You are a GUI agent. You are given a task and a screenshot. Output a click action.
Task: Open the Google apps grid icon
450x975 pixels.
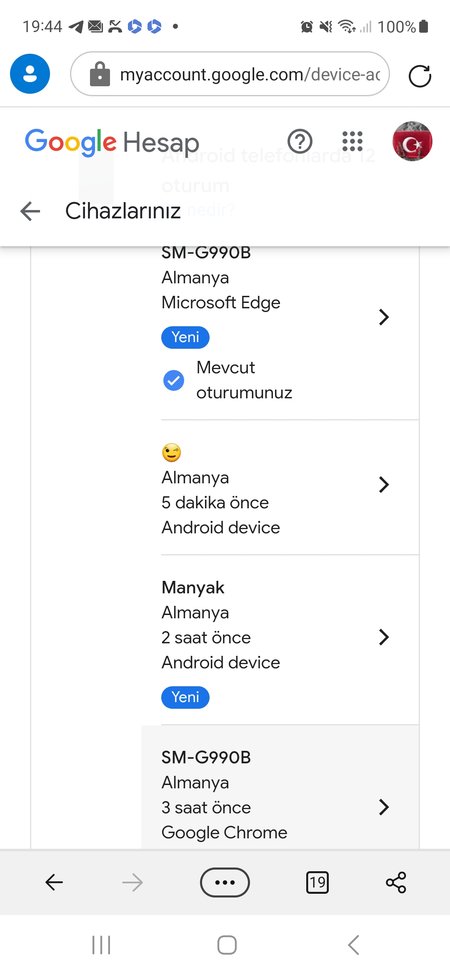pos(352,142)
